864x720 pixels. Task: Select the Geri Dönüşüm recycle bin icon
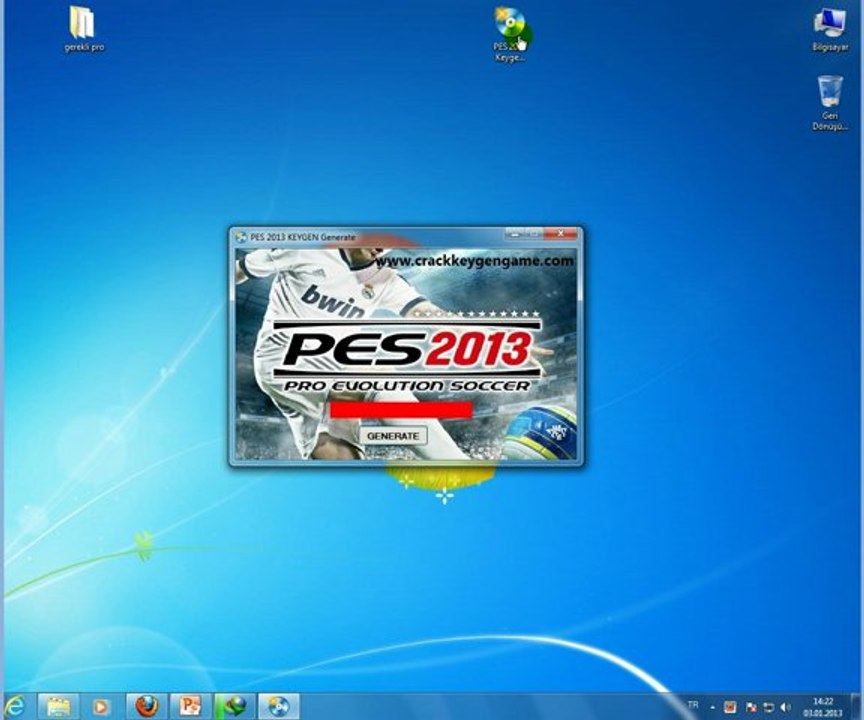(x=830, y=103)
